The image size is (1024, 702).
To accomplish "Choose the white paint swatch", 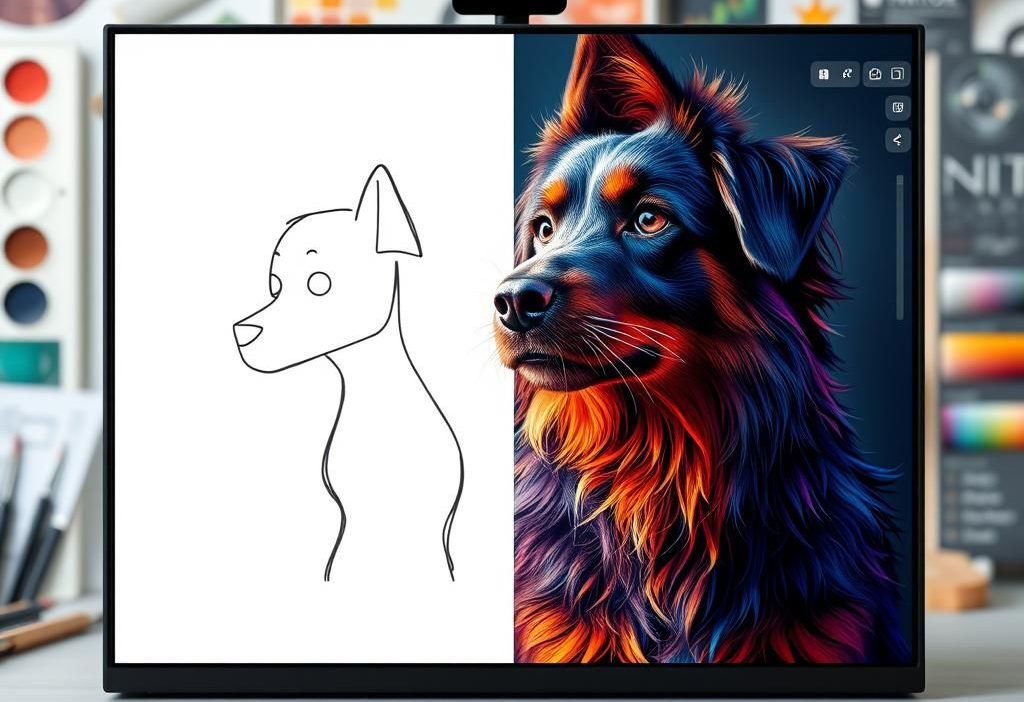I will 26,192.
